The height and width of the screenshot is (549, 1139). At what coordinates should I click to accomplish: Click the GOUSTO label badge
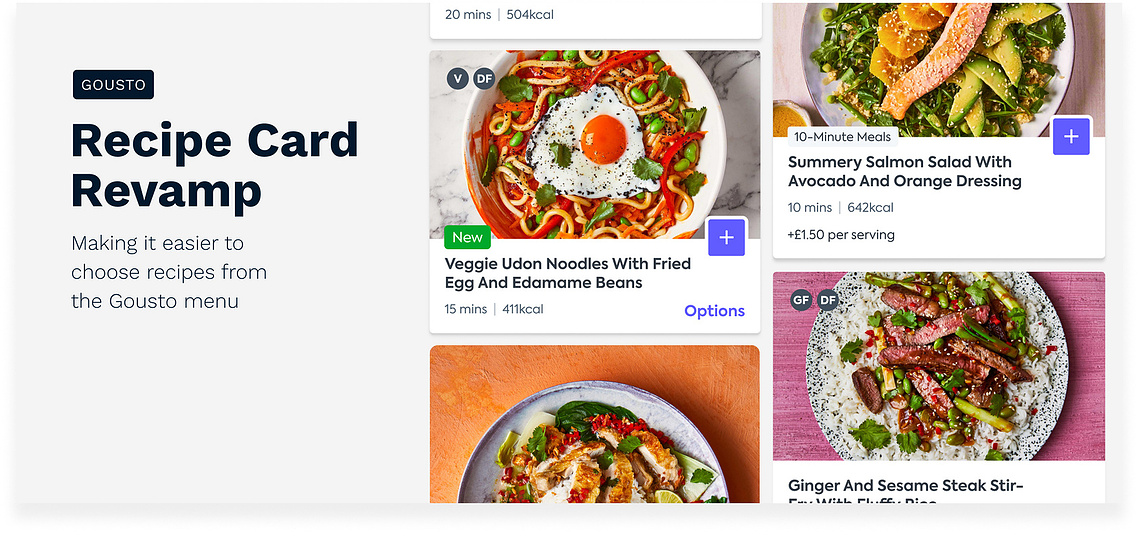pyautogui.click(x=113, y=85)
